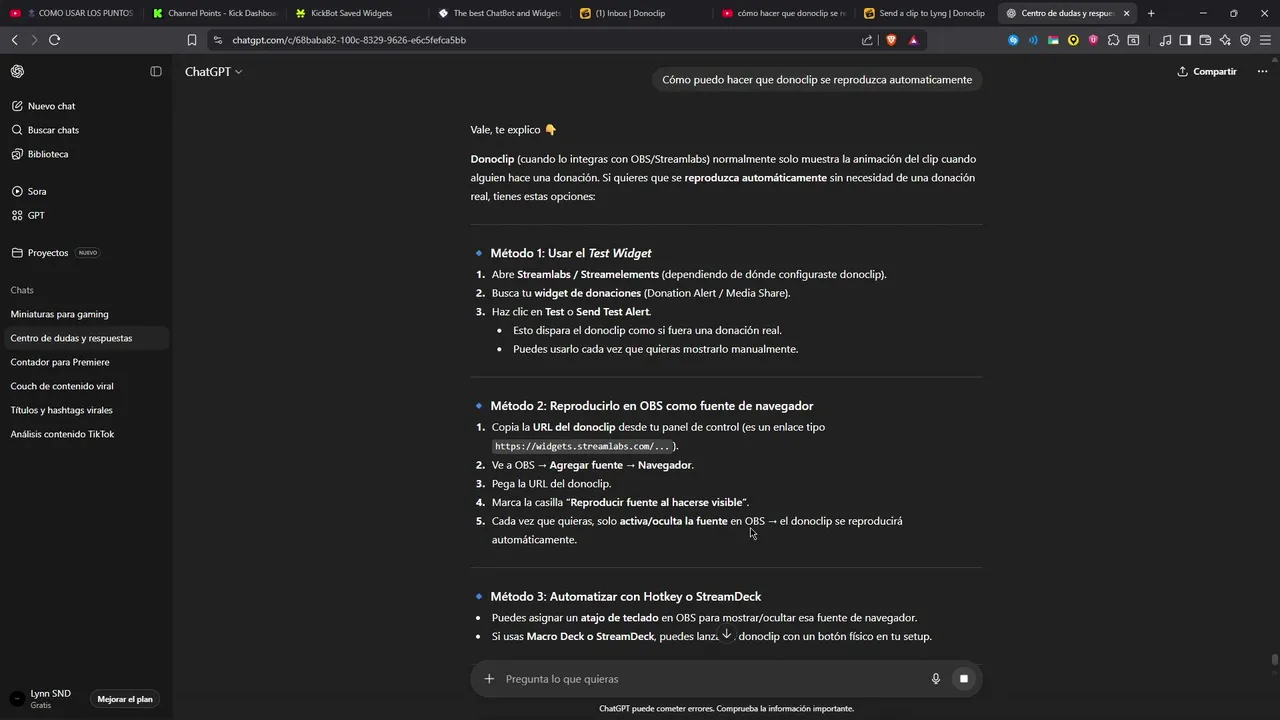This screenshot has height=720, width=1280.
Task: Go forward with browser forward arrow
Action: [x=34, y=40]
